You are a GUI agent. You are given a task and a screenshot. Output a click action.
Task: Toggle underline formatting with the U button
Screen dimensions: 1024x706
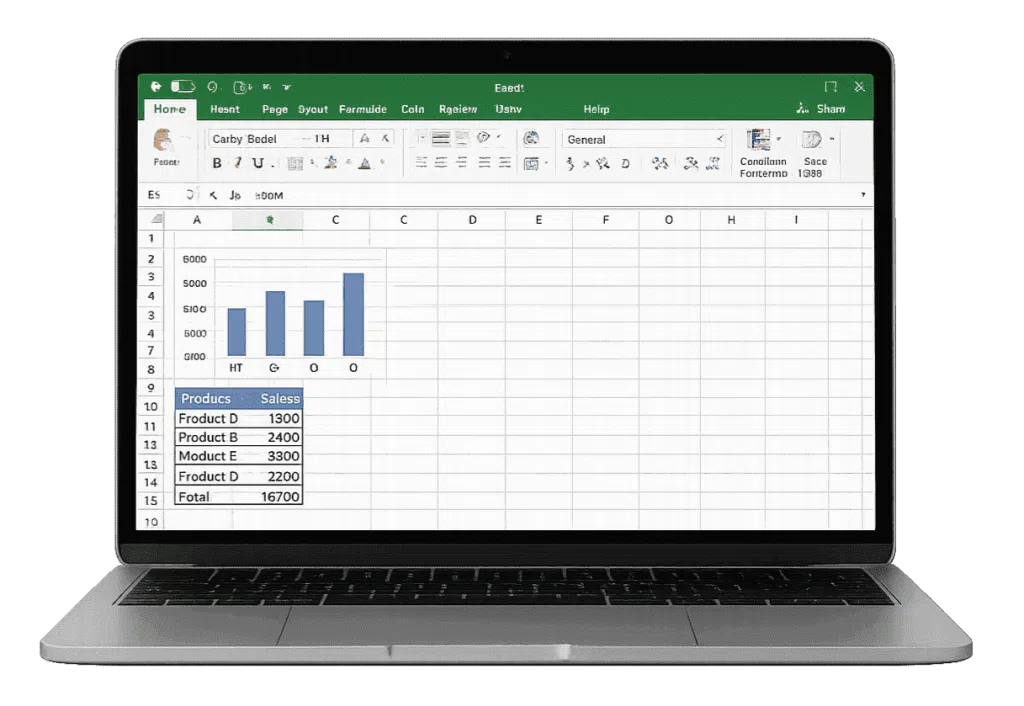[257, 163]
